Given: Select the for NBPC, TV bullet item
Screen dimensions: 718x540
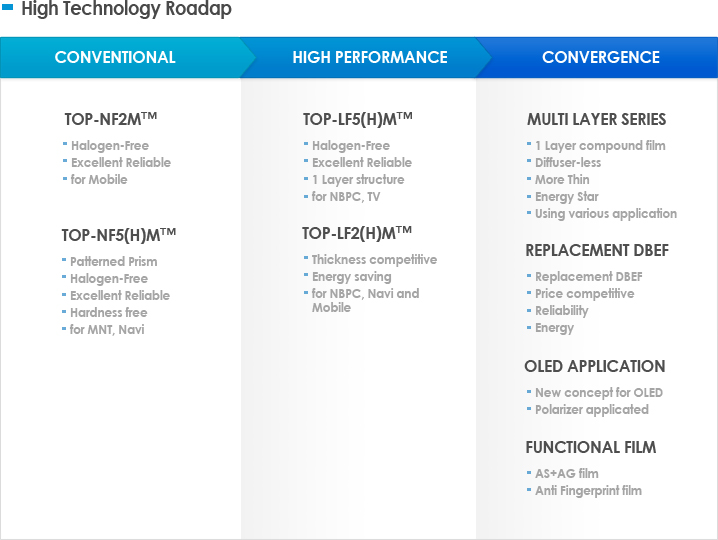Looking at the screenshot, I should [x=346, y=196].
